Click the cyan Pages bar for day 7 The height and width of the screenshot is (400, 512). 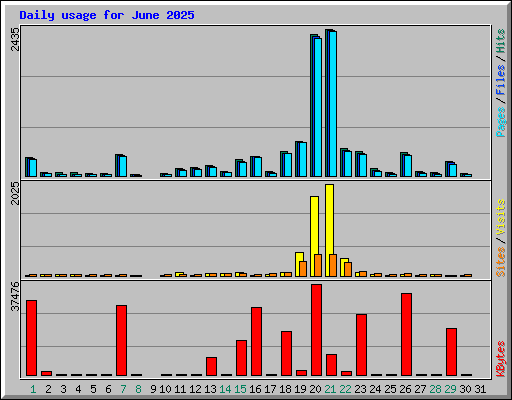(123, 166)
